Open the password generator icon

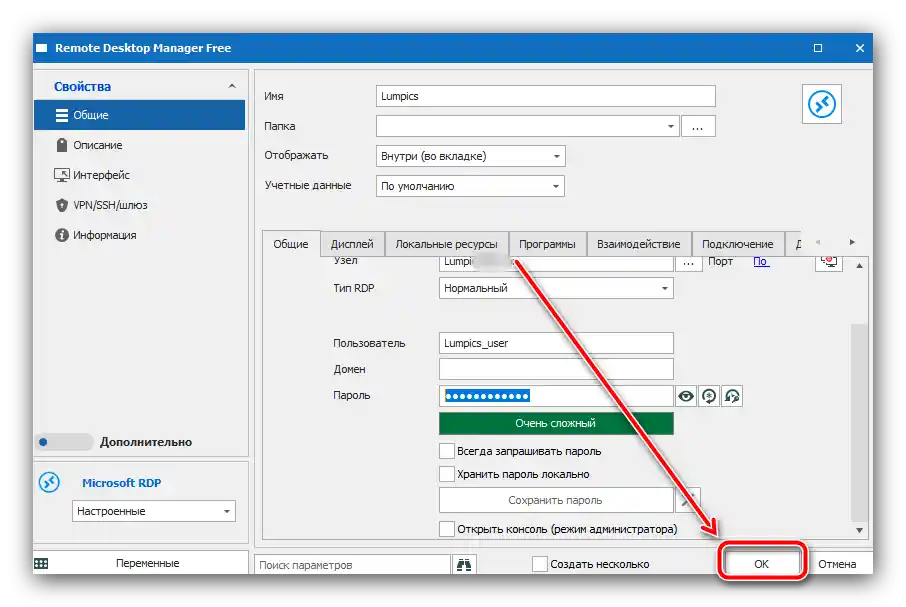pyautogui.click(x=708, y=395)
